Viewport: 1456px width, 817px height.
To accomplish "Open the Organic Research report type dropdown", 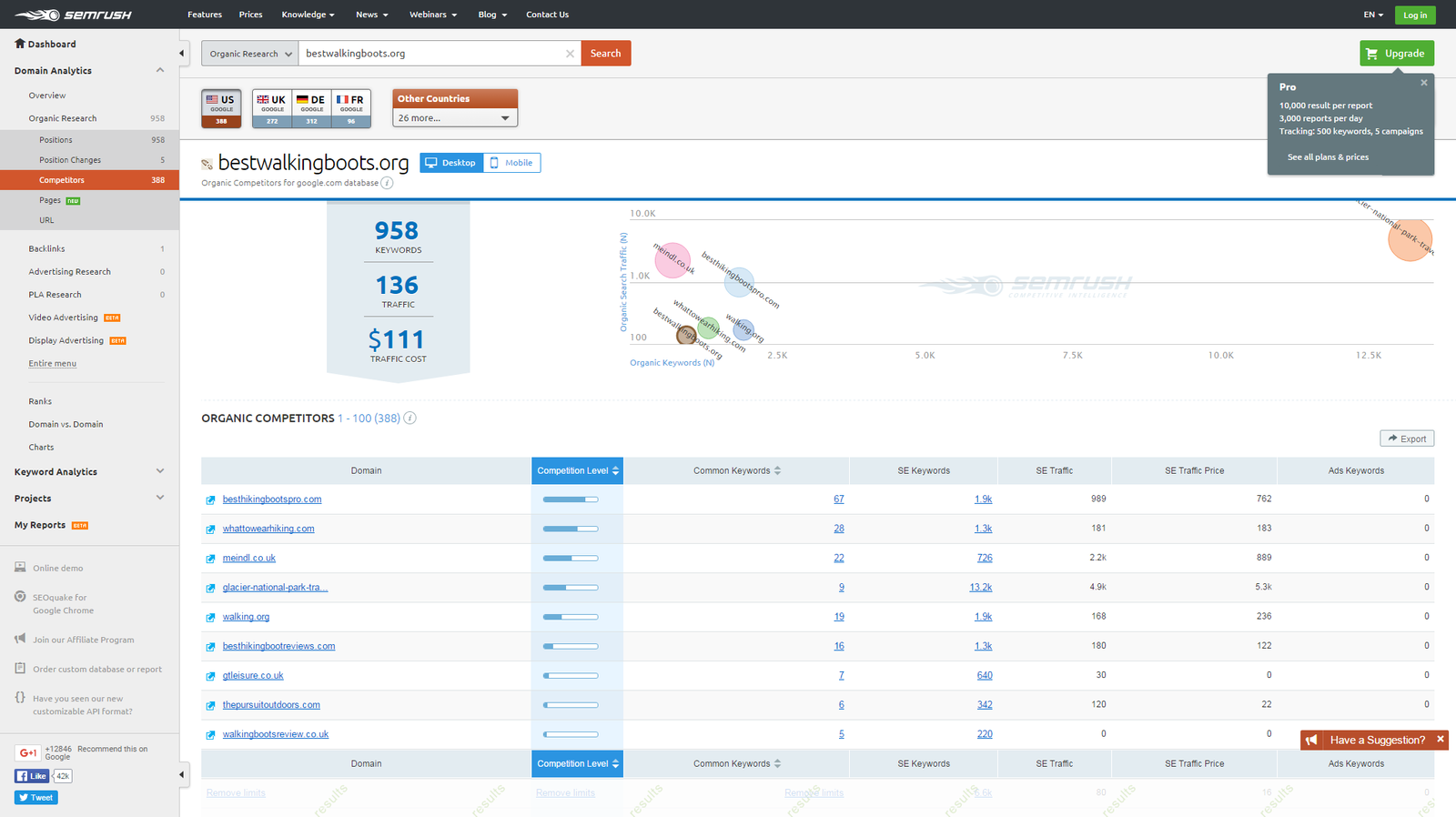I will (x=249, y=54).
